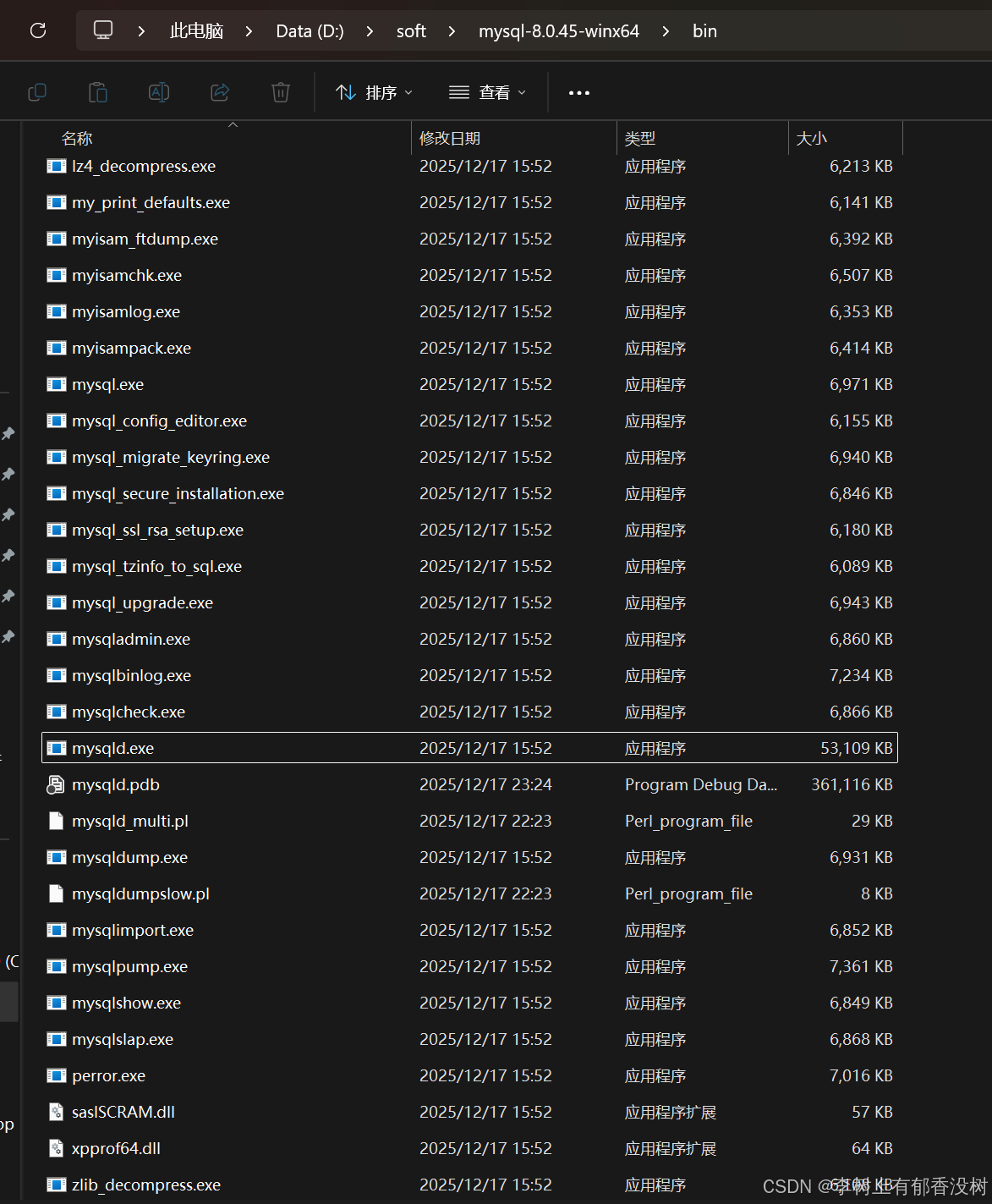Expand chevron after 此电脑 in breadcrumb
992x1204 pixels.
249,31
